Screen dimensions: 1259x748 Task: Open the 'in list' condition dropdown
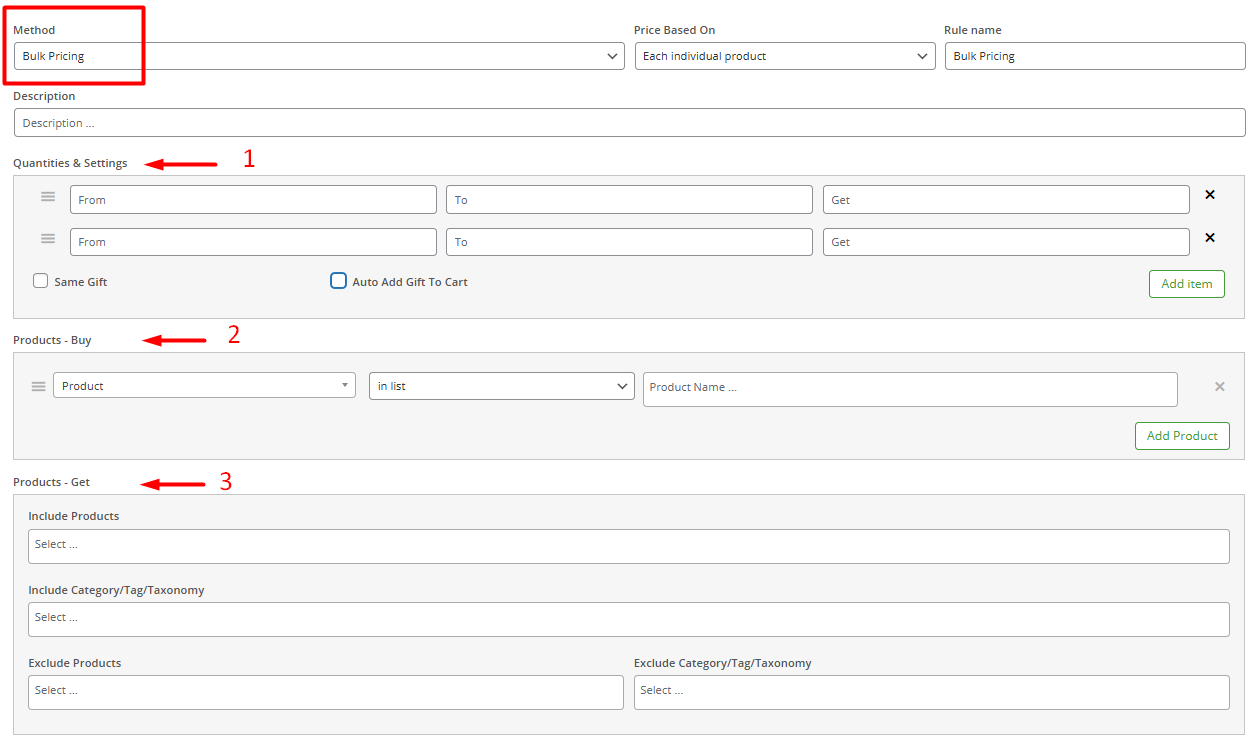[x=501, y=386]
